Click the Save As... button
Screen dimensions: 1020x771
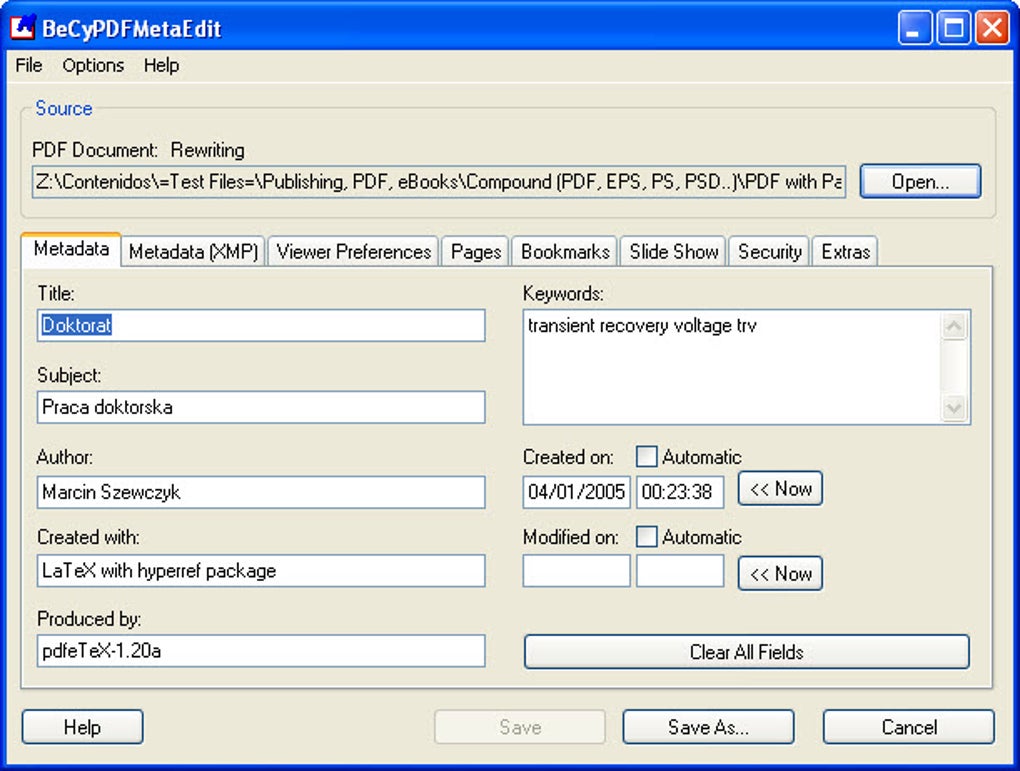click(708, 727)
